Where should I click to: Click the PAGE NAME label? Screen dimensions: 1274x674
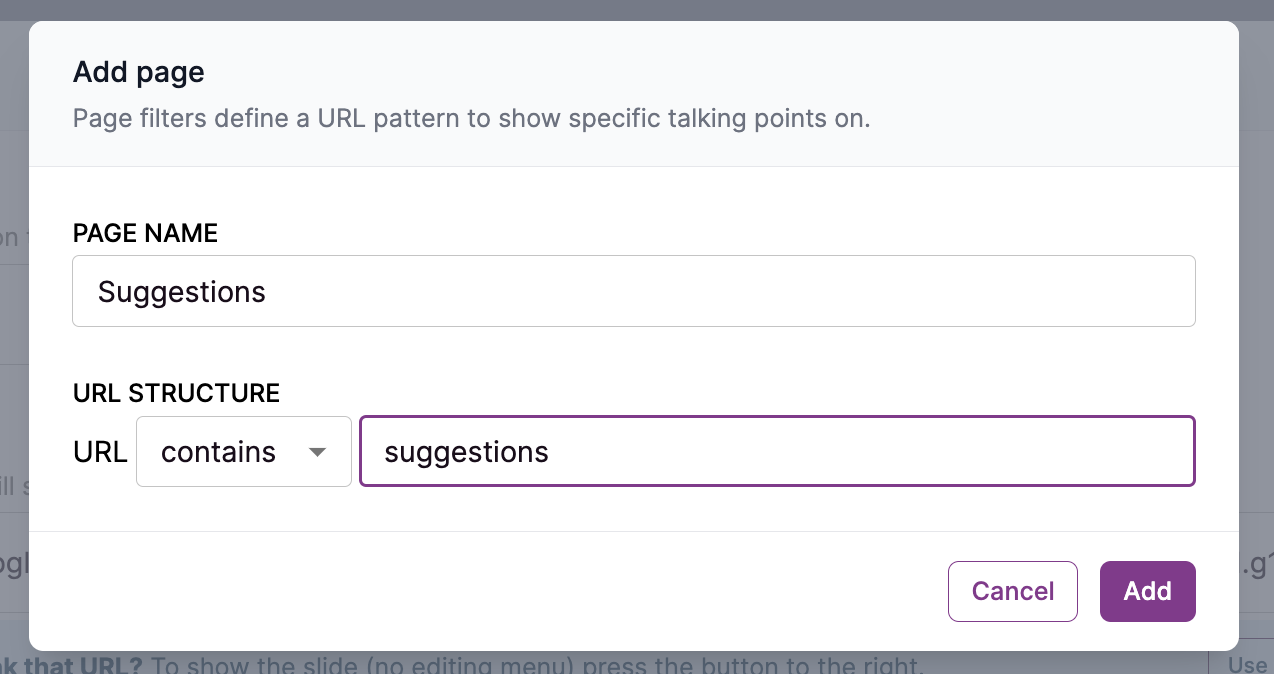pyautogui.click(x=145, y=233)
